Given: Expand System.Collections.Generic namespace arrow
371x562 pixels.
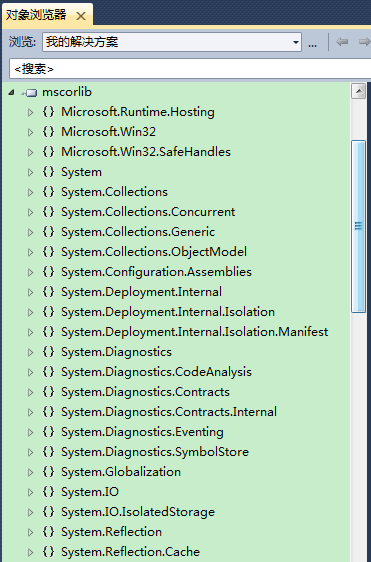Looking at the screenshot, I should click(x=31, y=233).
